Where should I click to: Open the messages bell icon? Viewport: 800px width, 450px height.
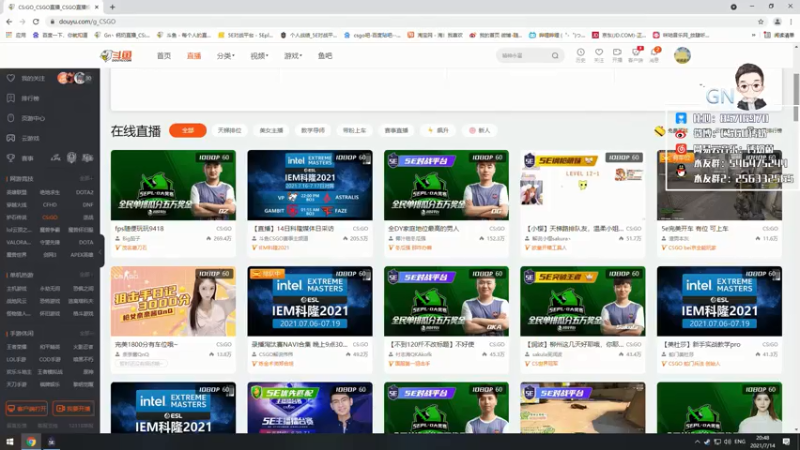[x=654, y=53]
